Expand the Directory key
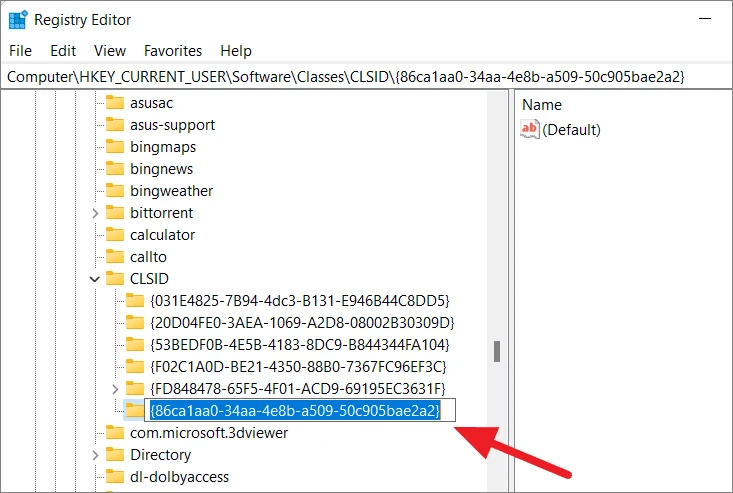733x493 pixels. tap(95, 455)
